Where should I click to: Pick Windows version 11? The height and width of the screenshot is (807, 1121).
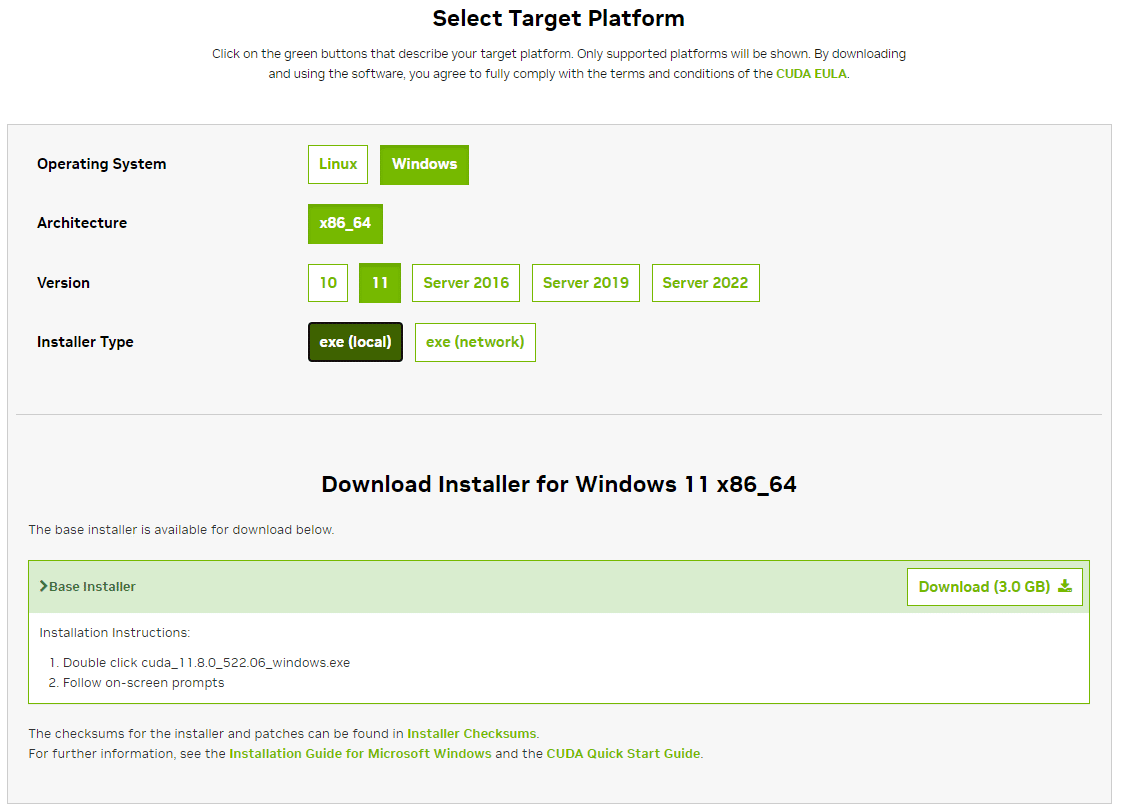(380, 283)
